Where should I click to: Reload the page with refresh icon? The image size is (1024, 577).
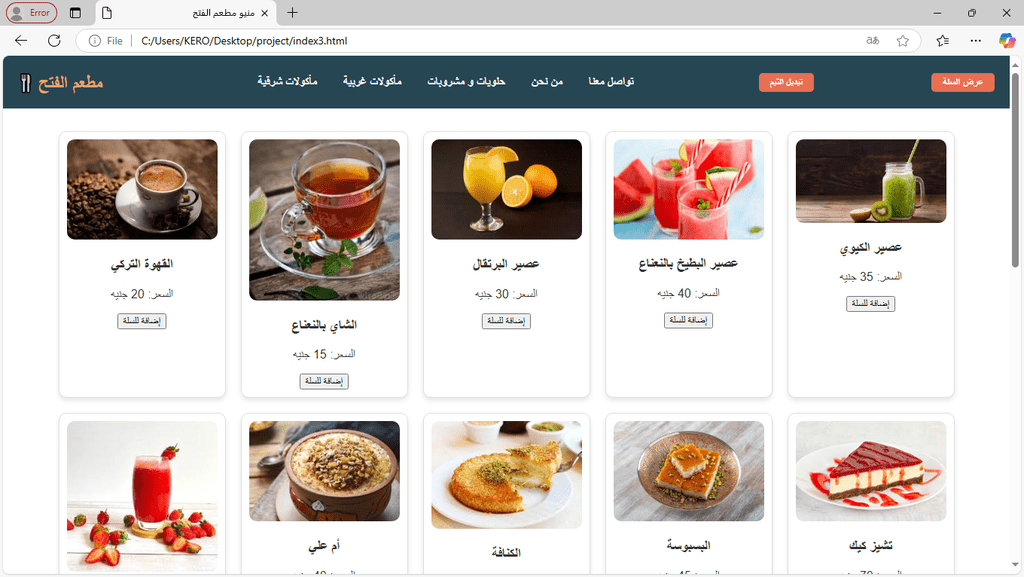pyautogui.click(x=54, y=40)
